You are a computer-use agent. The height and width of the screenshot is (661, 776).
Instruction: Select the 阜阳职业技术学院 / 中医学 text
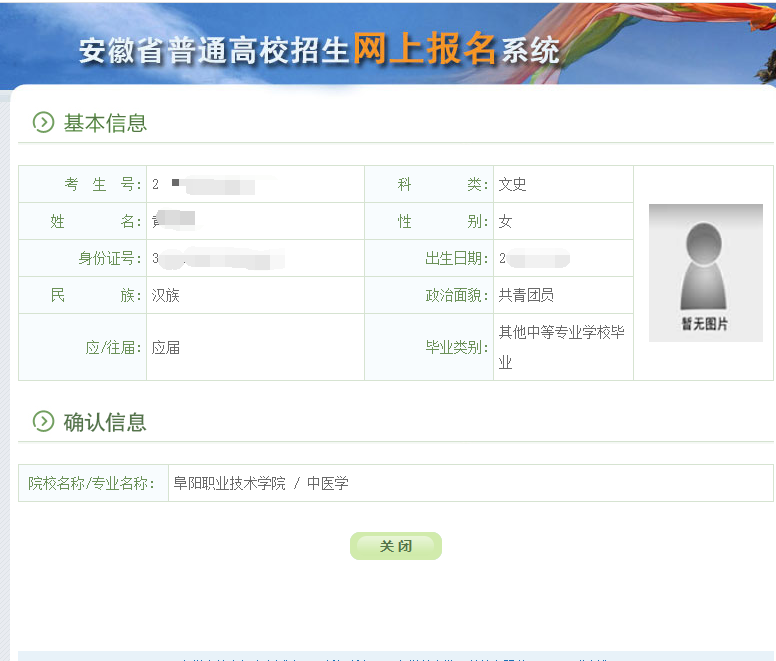261,483
